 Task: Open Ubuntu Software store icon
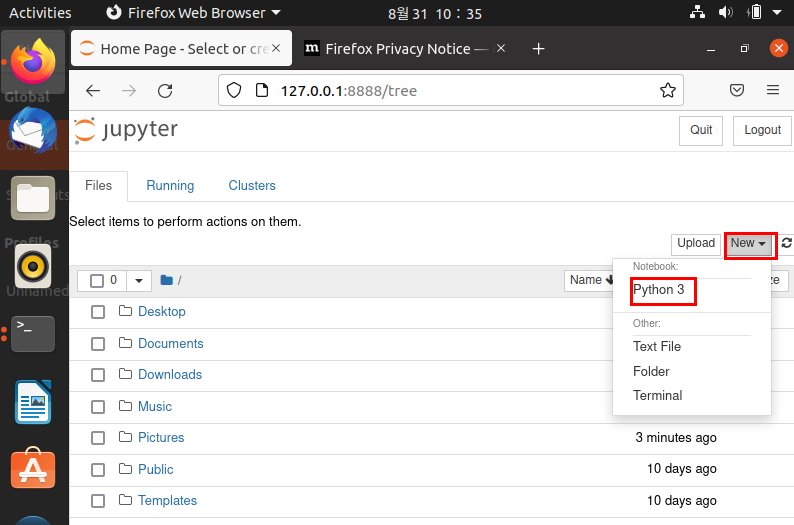33,468
